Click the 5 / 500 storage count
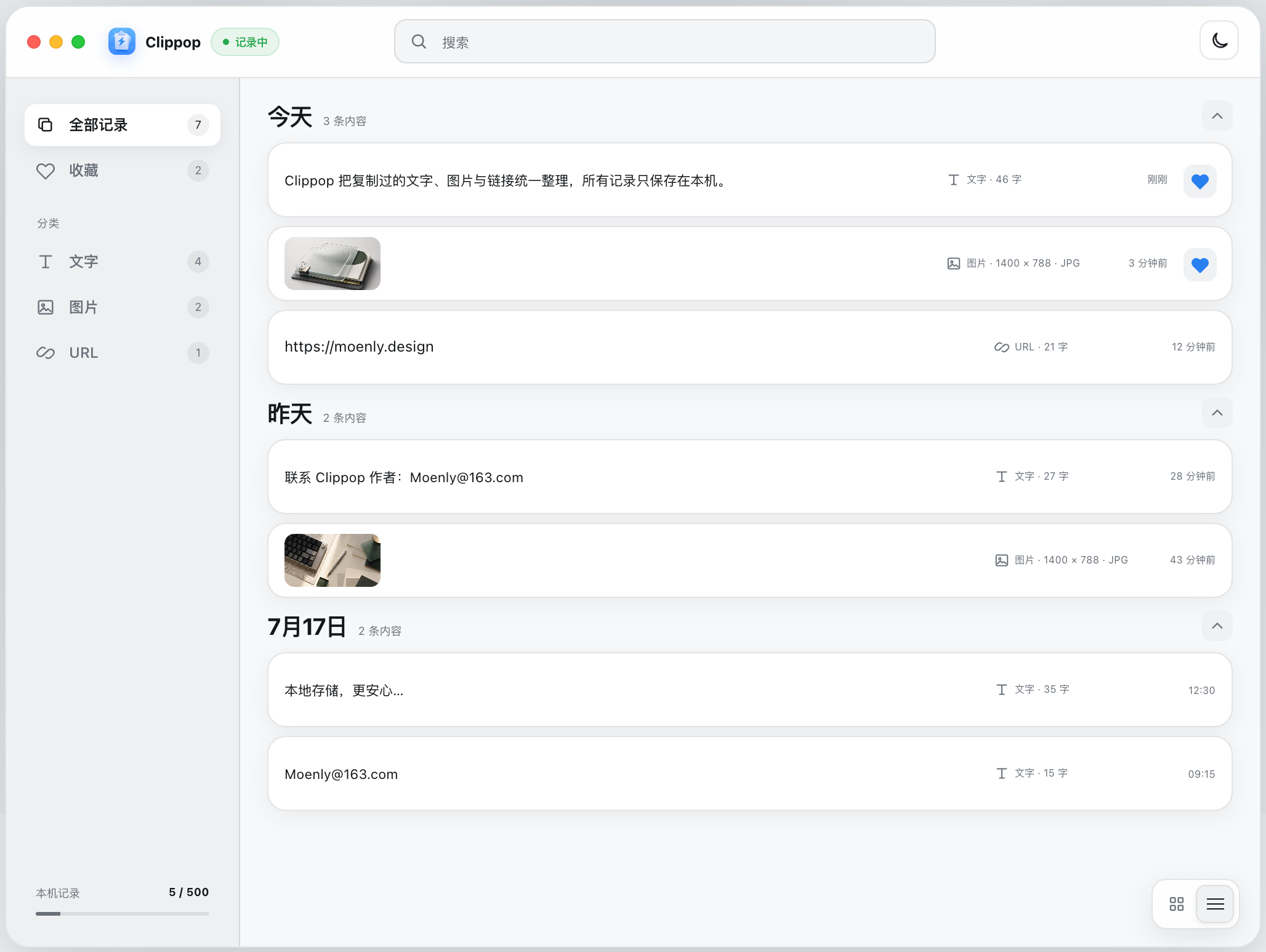The width and height of the screenshot is (1266, 952). pyautogui.click(x=189, y=892)
